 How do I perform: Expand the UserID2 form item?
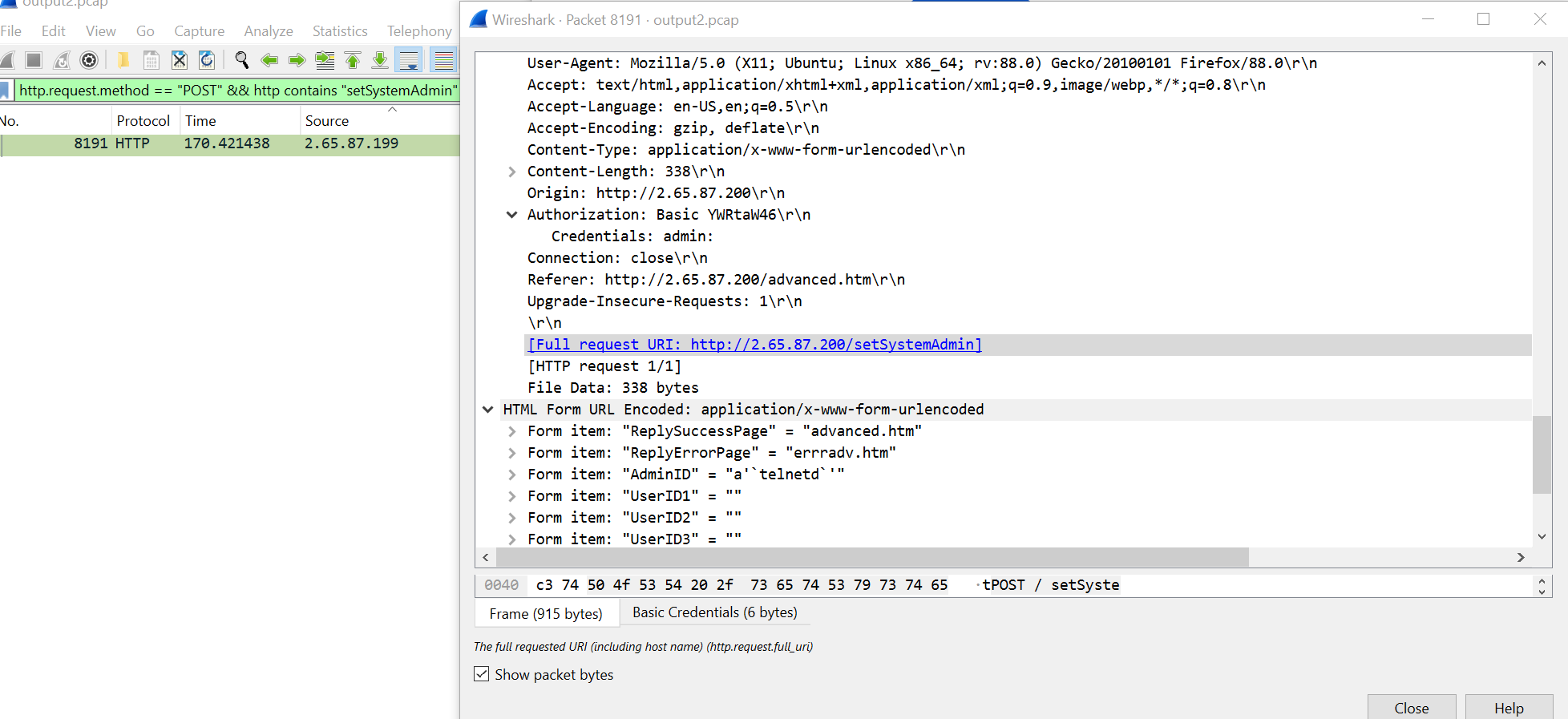coord(511,518)
